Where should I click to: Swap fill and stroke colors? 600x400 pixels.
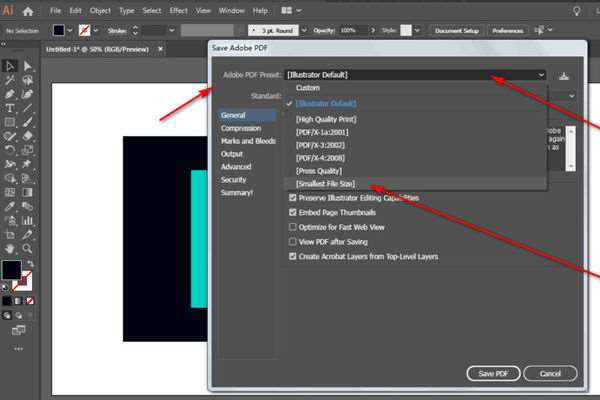click(x=30, y=264)
